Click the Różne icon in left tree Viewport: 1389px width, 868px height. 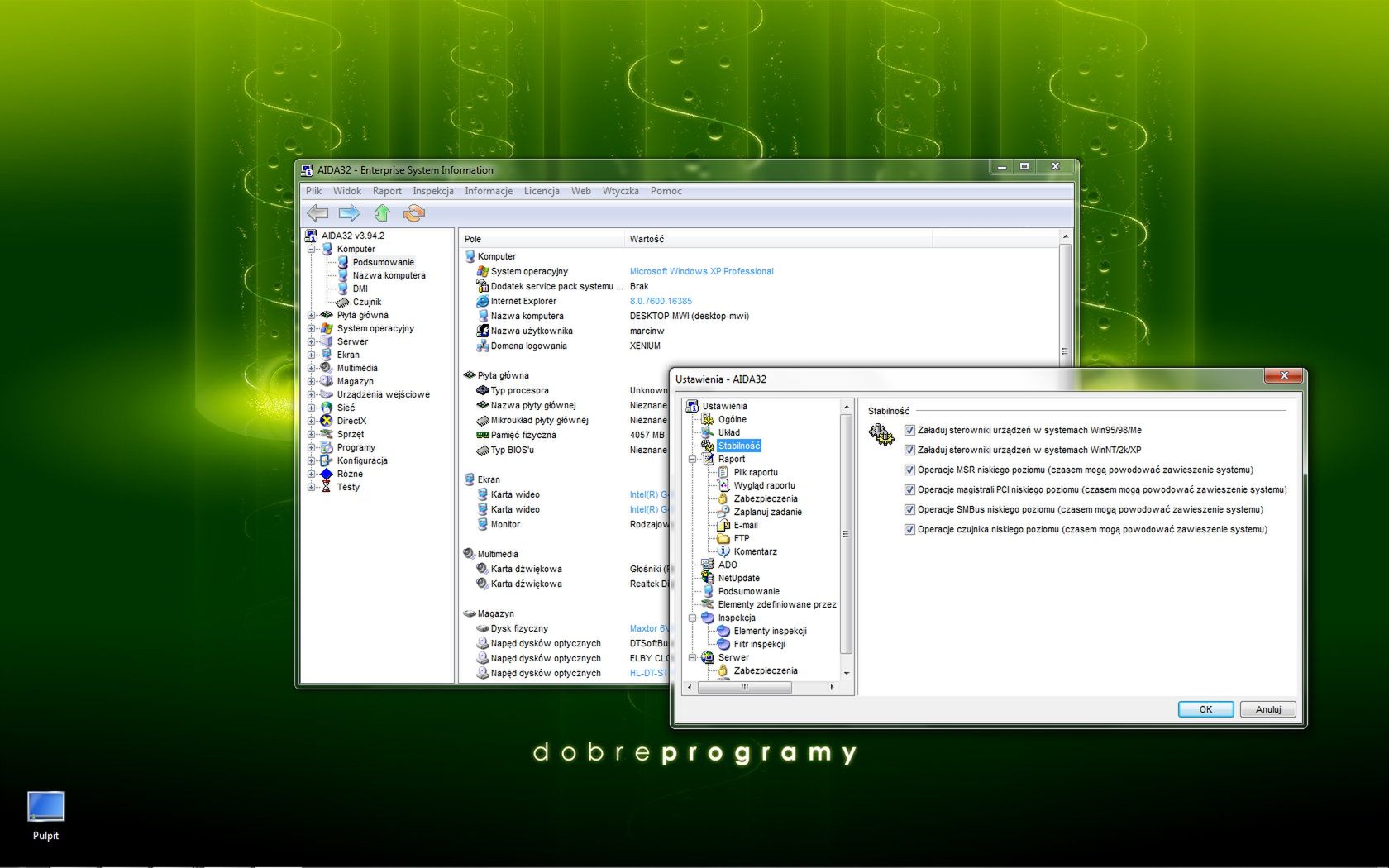pyautogui.click(x=327, y=474)
